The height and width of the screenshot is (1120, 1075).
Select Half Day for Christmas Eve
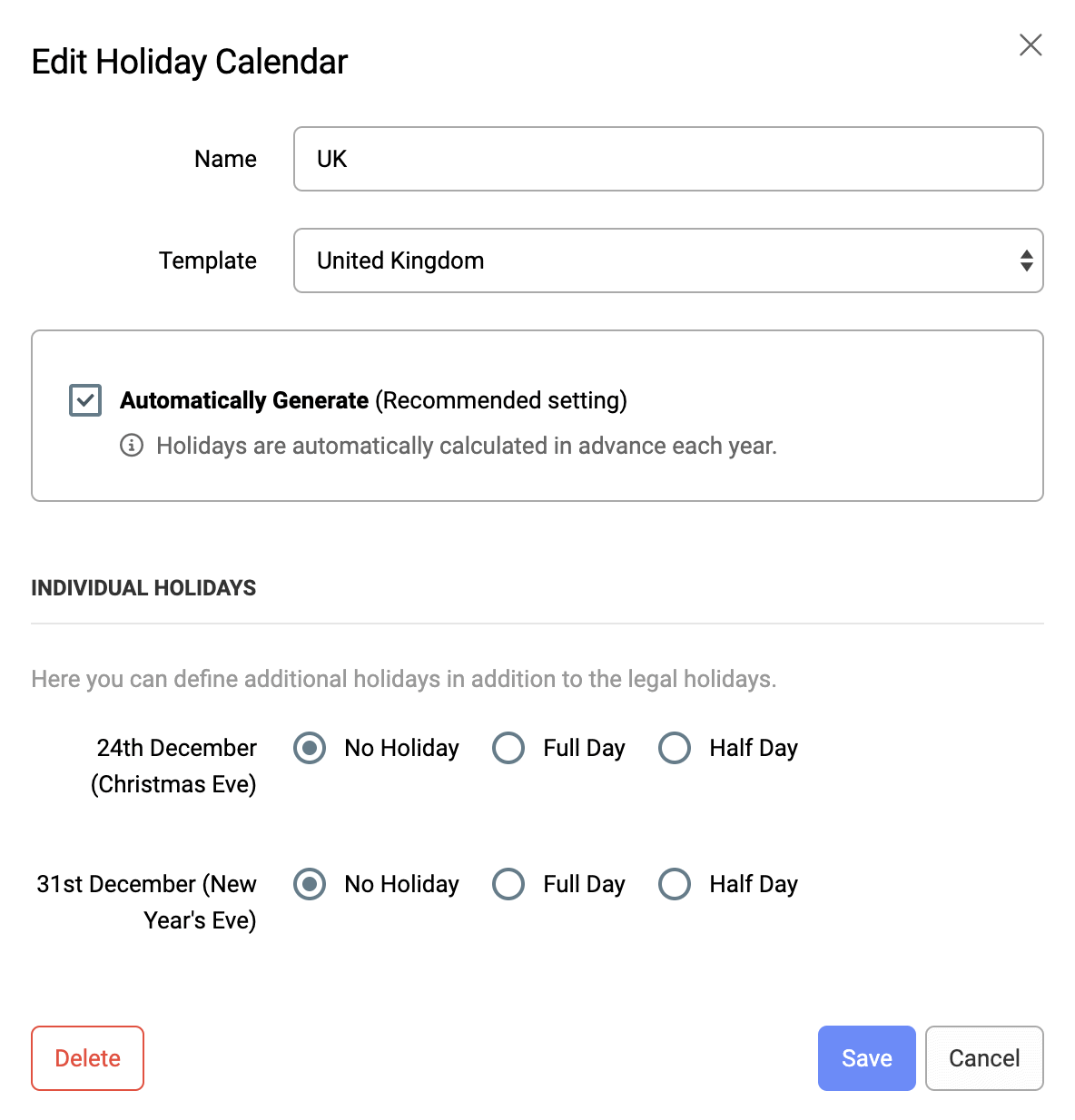pos(675,748)
